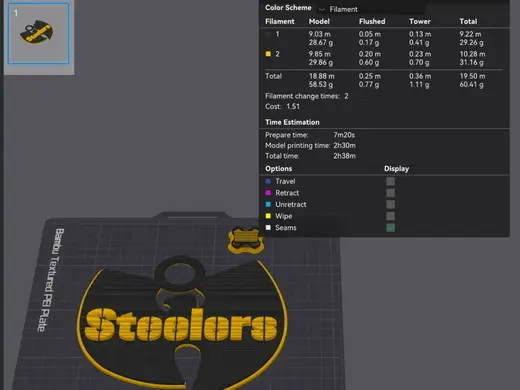Toggle the Wipe display checkbox
Screen dimensions: 520x390
[x=390, y=216]
